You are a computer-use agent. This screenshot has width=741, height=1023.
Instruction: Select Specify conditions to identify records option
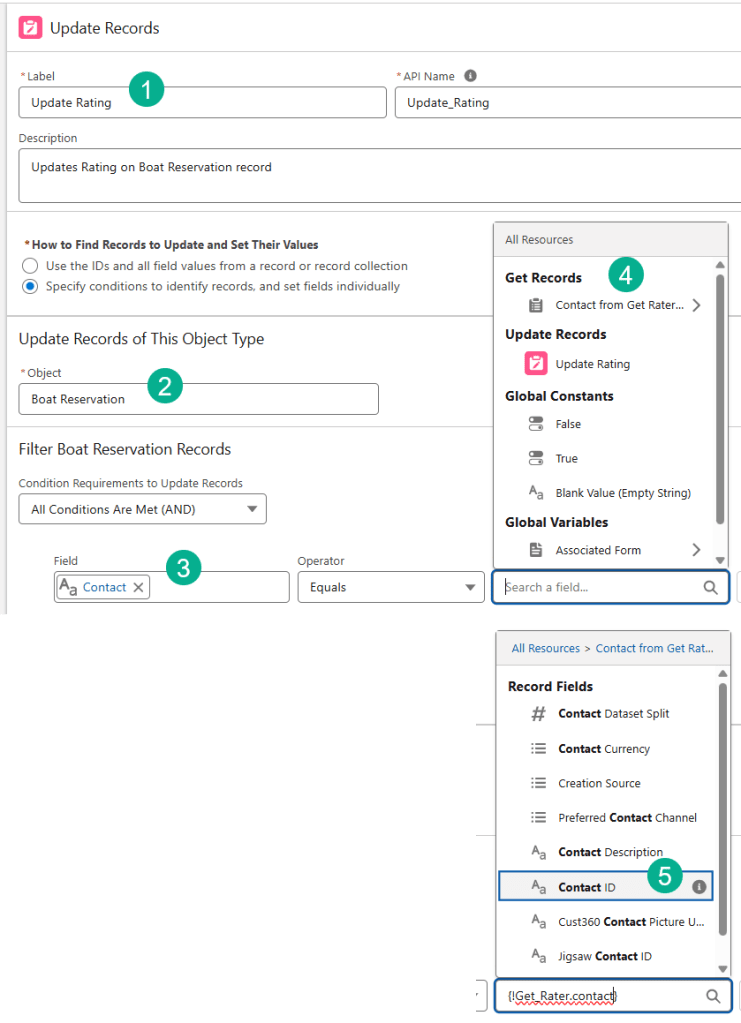pos(30,286)
